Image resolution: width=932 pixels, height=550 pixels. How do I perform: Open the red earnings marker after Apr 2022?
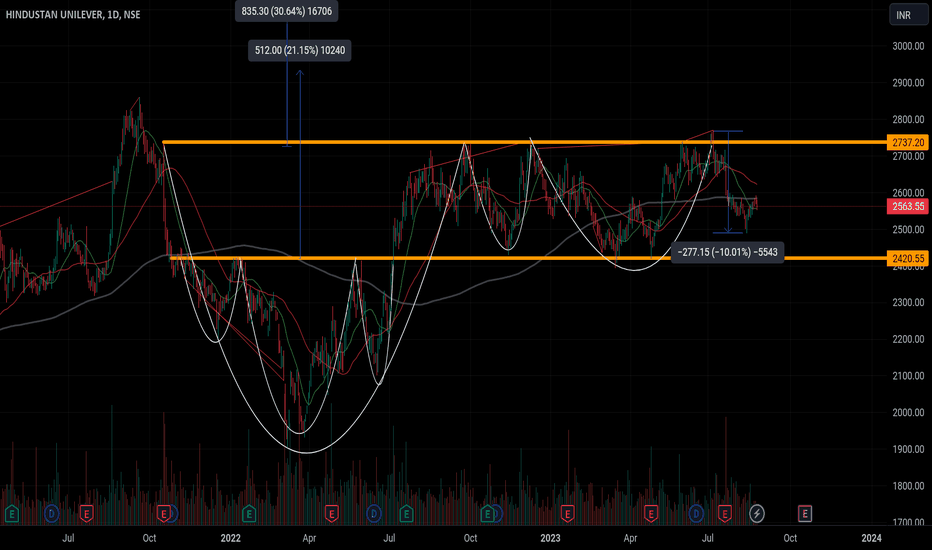pos(332,513)
